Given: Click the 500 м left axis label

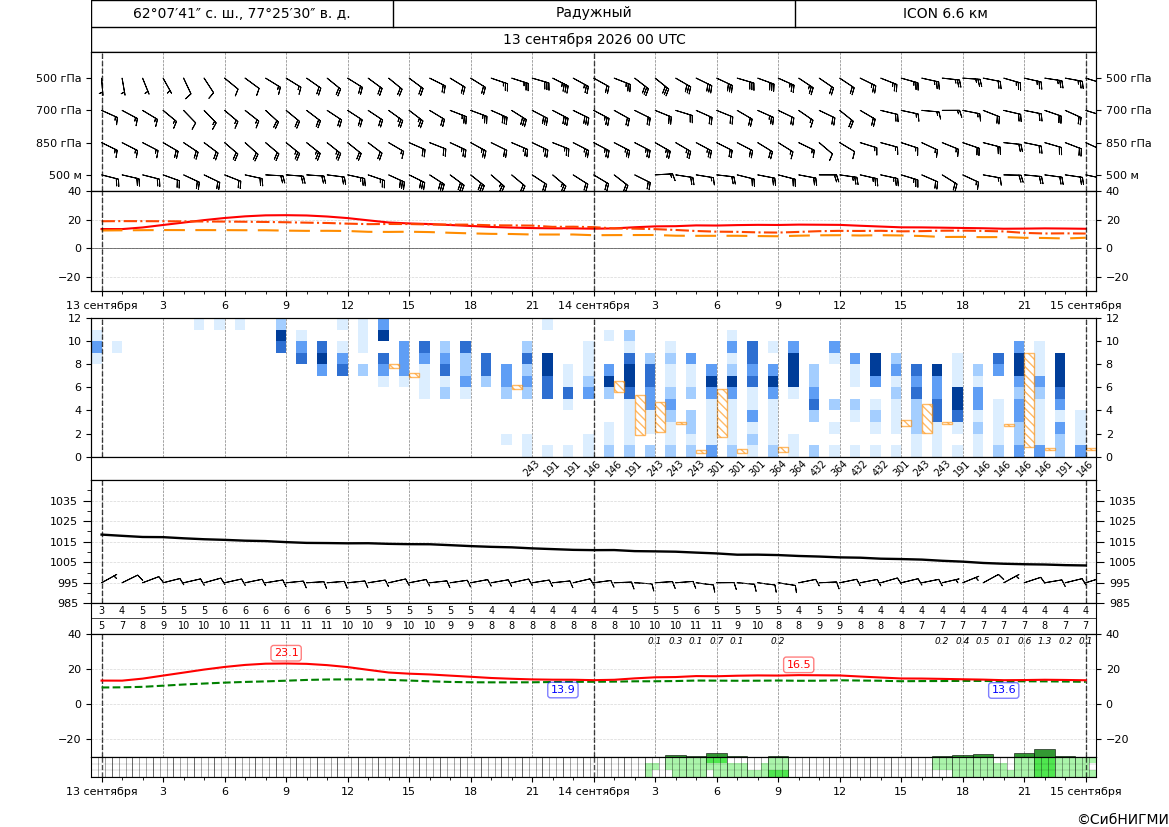Looking at the screenshot, I should coord(66,175).
